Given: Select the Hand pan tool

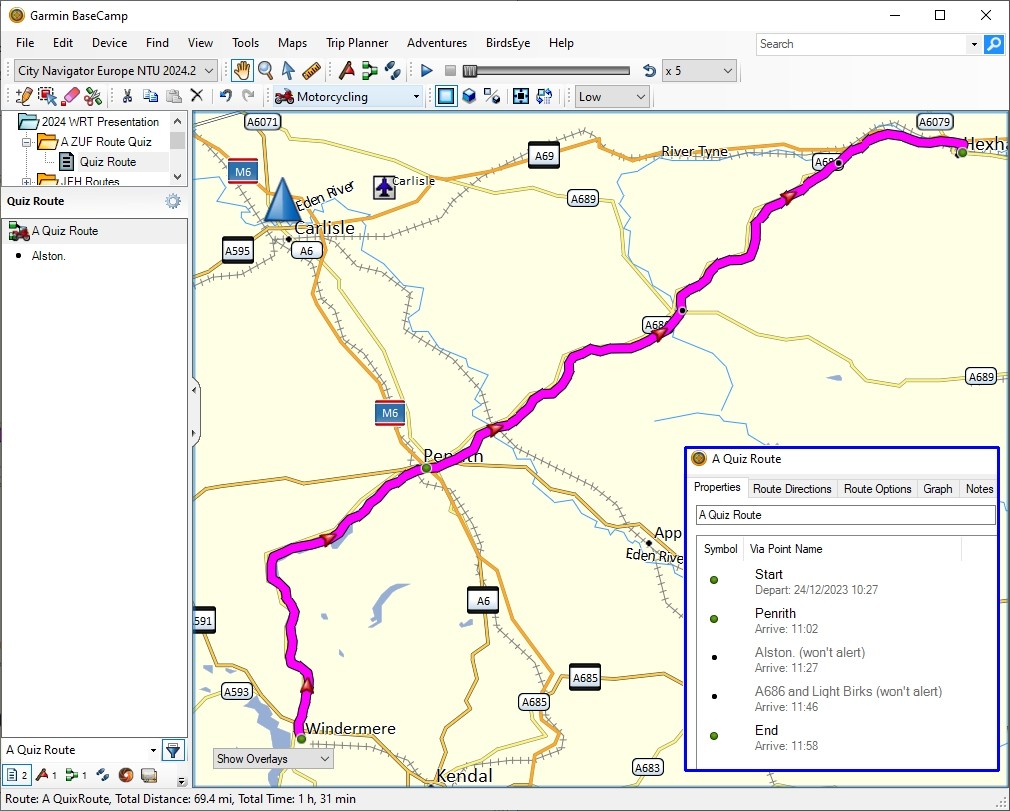Looking at the screenshot, I should click(x=242, y=70).
